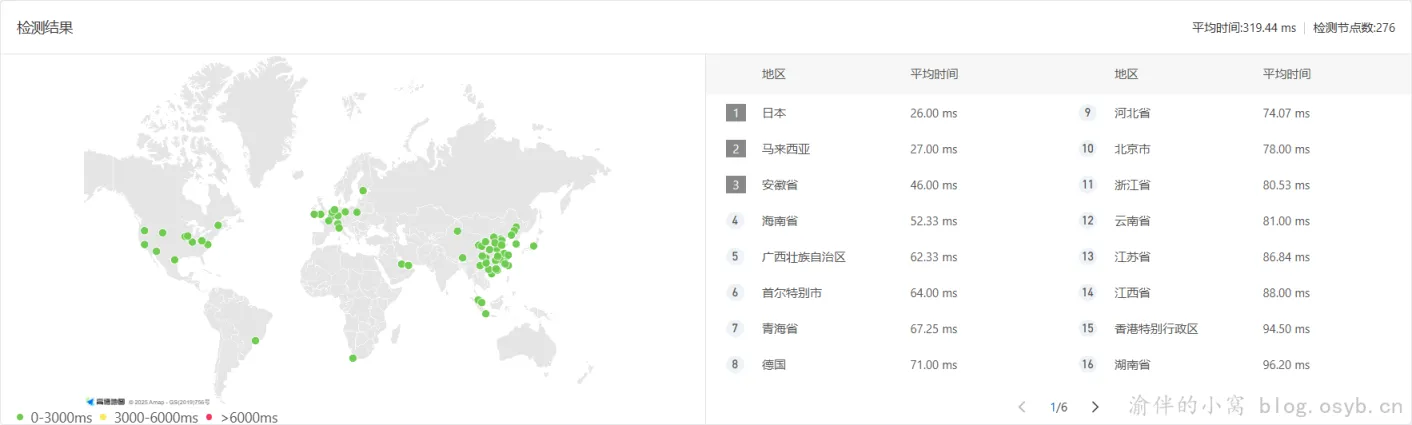Click rank 1 badge for 日本
This screenshot has width=1412, height=425.
coord(736,113)
